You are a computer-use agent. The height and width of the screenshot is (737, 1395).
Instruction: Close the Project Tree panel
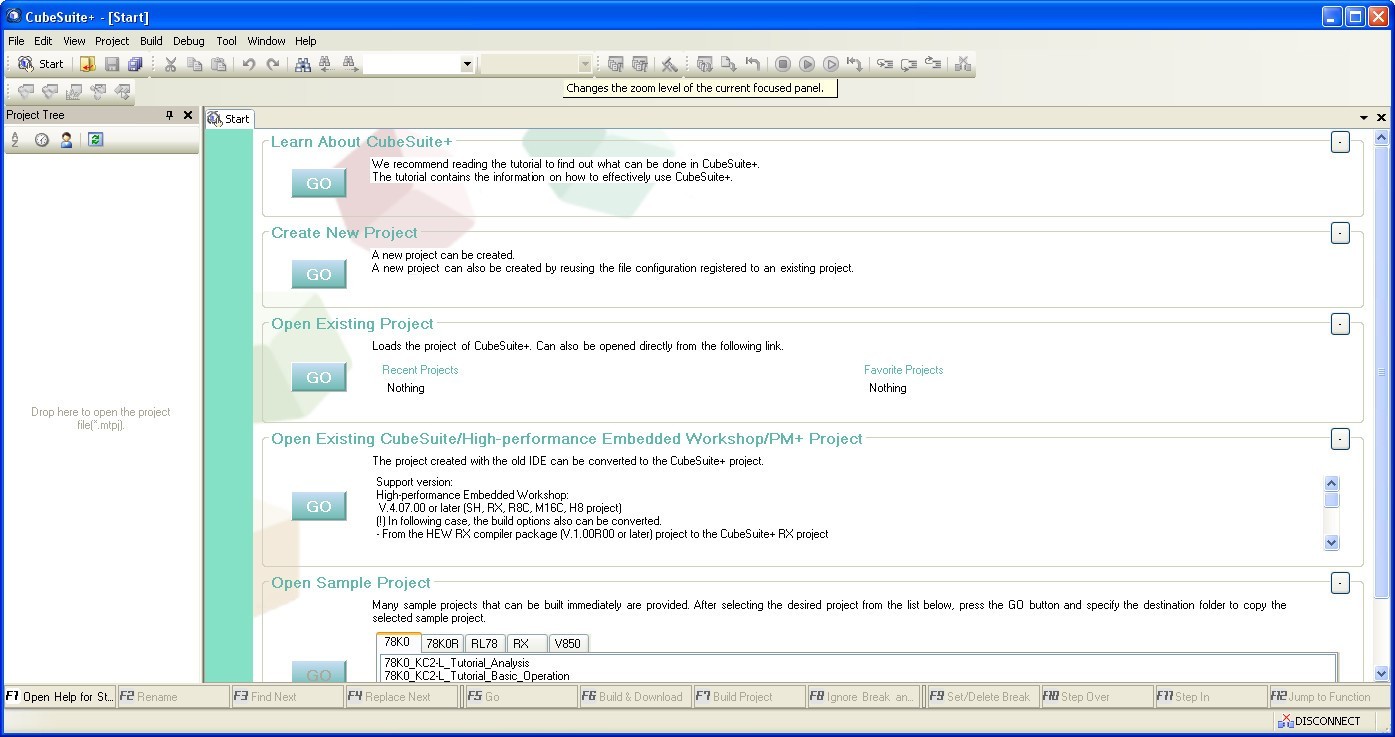187,115
